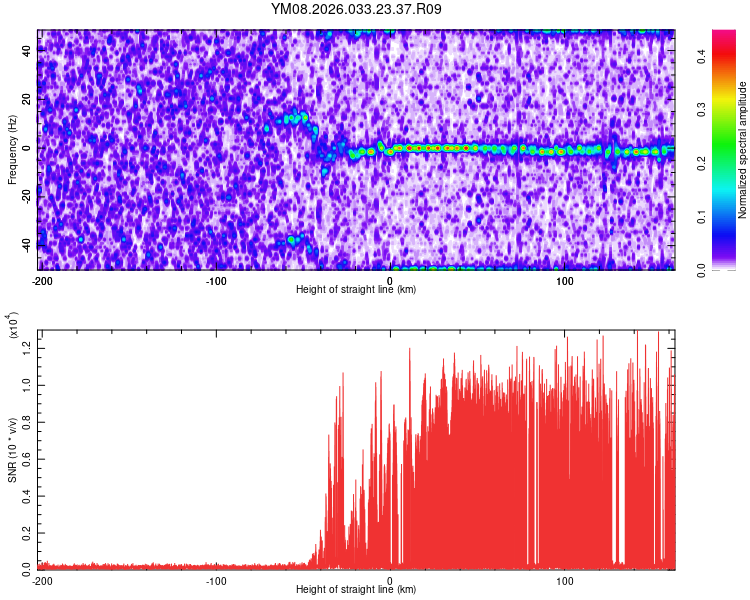Click the 1.2 tick on the SNR axis
Screen dimensions: 750x600
pyautogui.click(x=27, y=347)
